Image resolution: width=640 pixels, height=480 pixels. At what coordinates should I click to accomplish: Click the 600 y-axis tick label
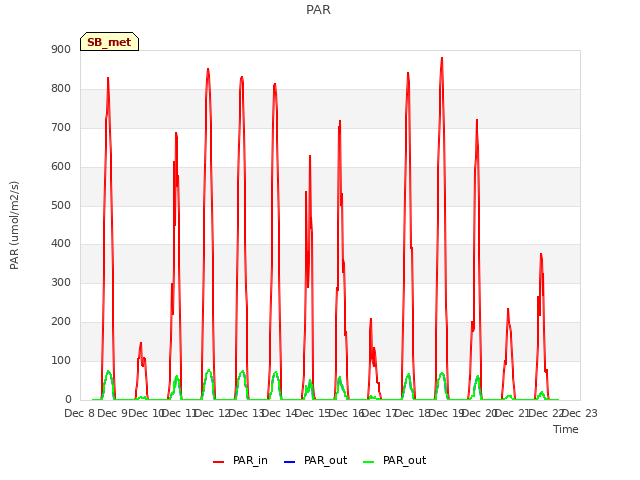[61, 167]
